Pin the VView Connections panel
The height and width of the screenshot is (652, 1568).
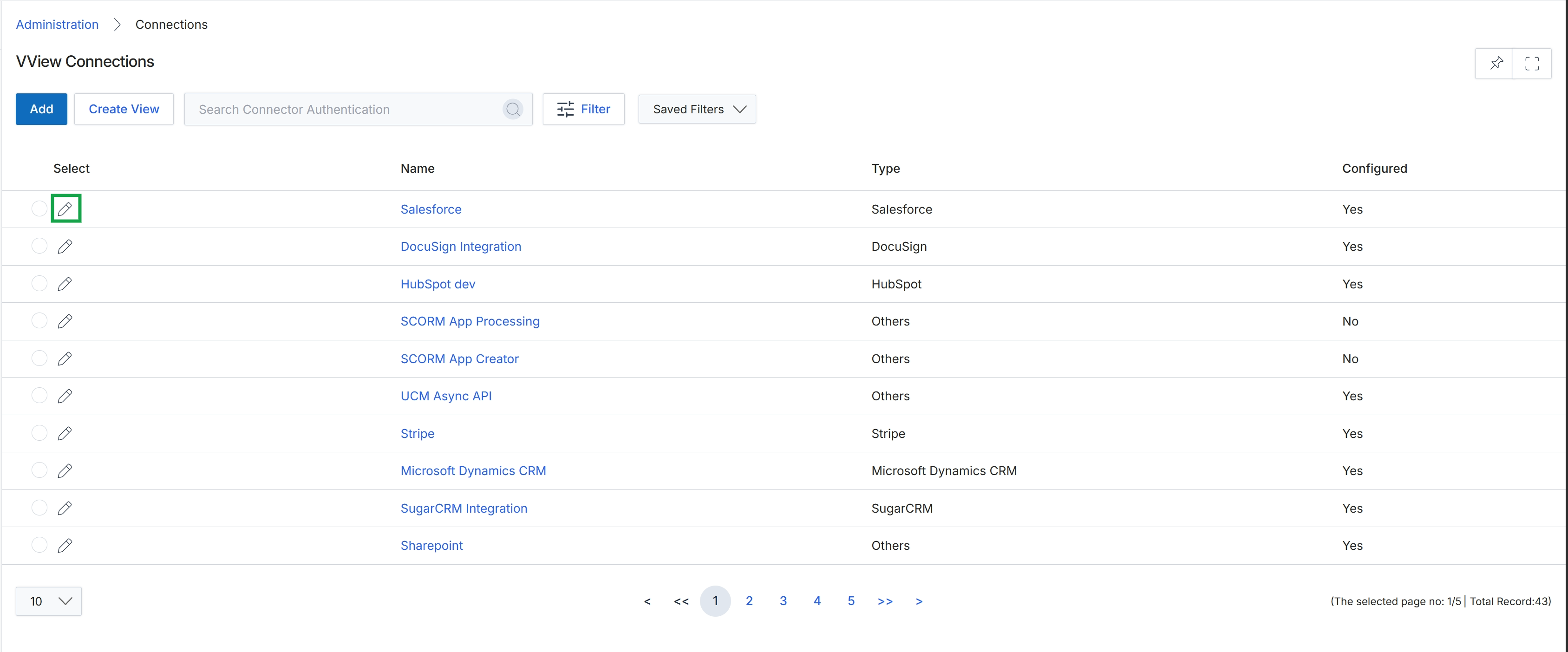tap(1496, 63)
